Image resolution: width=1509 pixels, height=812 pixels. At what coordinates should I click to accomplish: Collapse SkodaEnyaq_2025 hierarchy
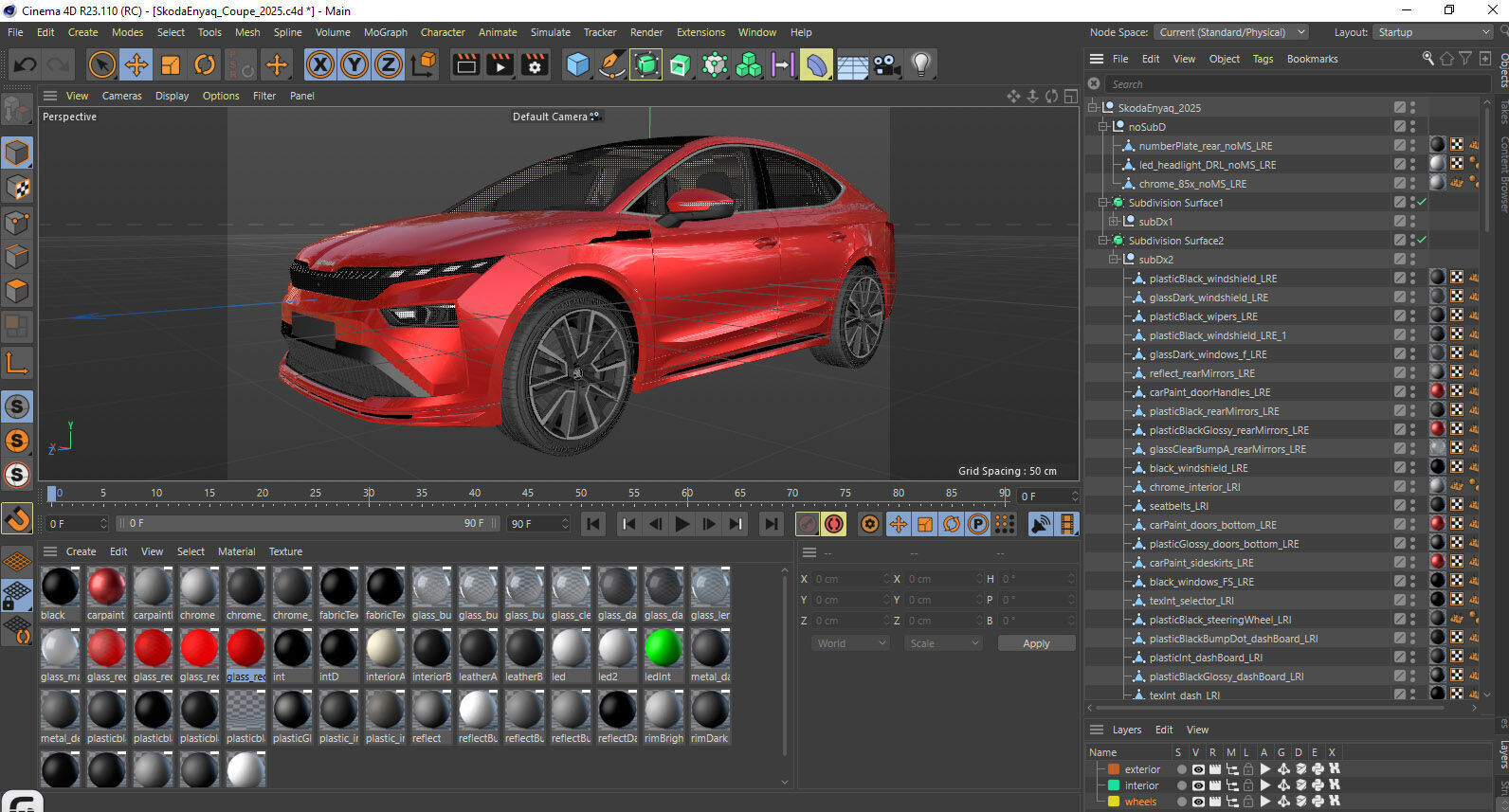pyautogui.click(x=1093, y=107)
